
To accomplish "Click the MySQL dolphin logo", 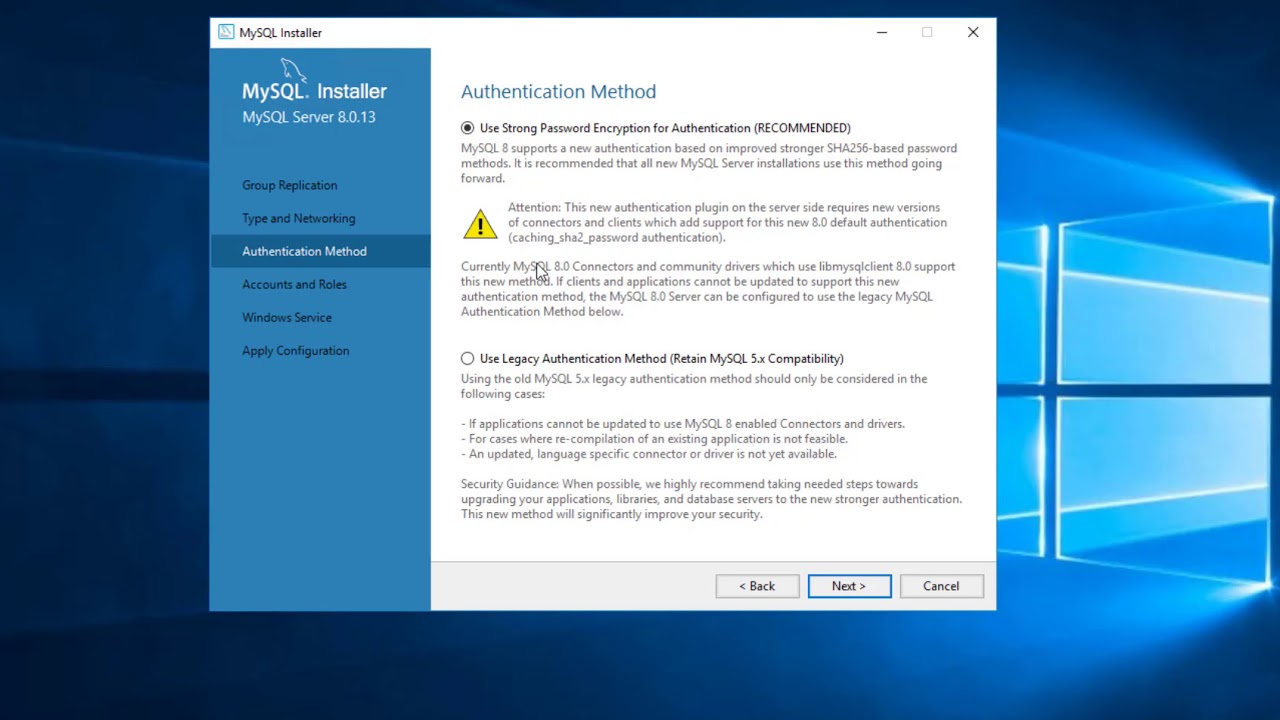I will [292, 70].
